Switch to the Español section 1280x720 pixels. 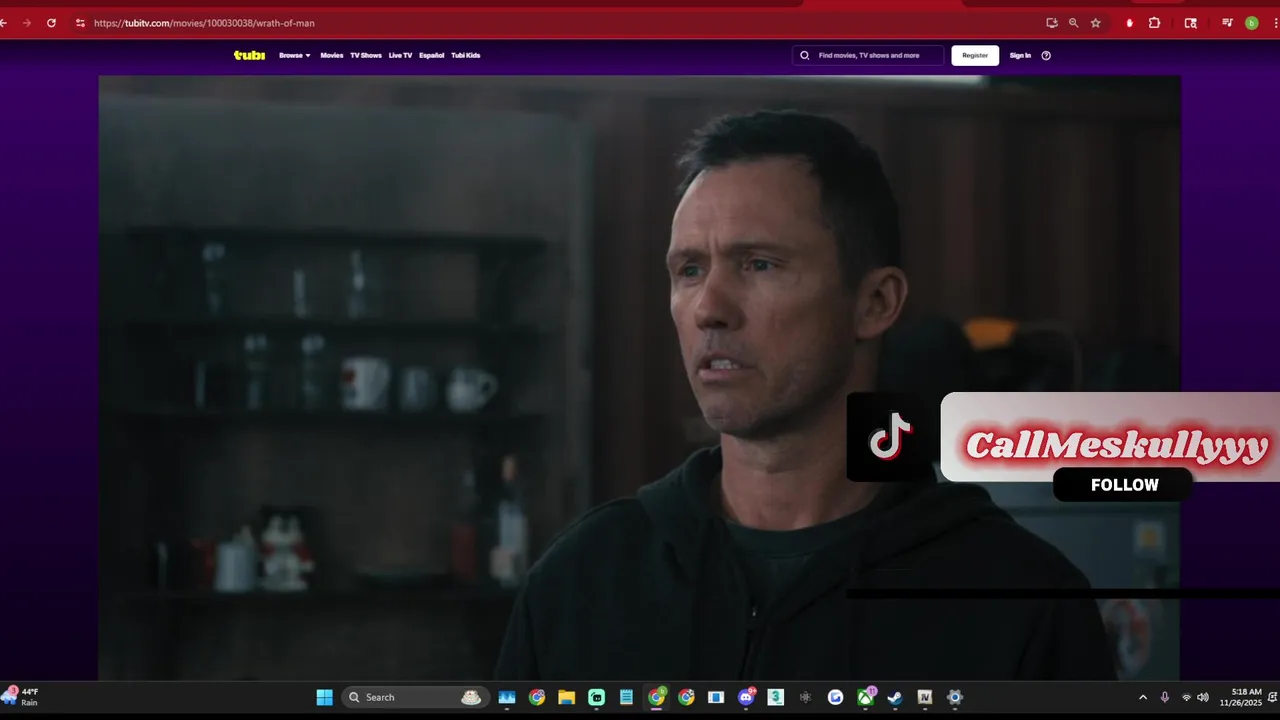click(x=432, y=55)
